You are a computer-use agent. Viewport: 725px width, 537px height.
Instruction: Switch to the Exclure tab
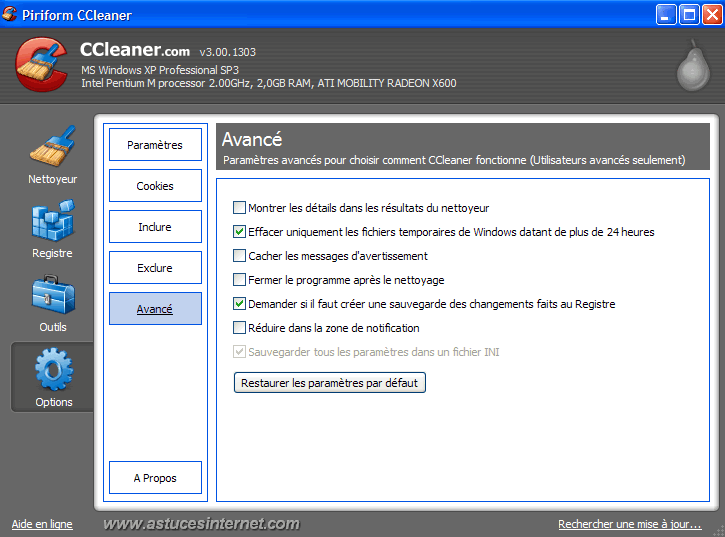tap(155, 267)
